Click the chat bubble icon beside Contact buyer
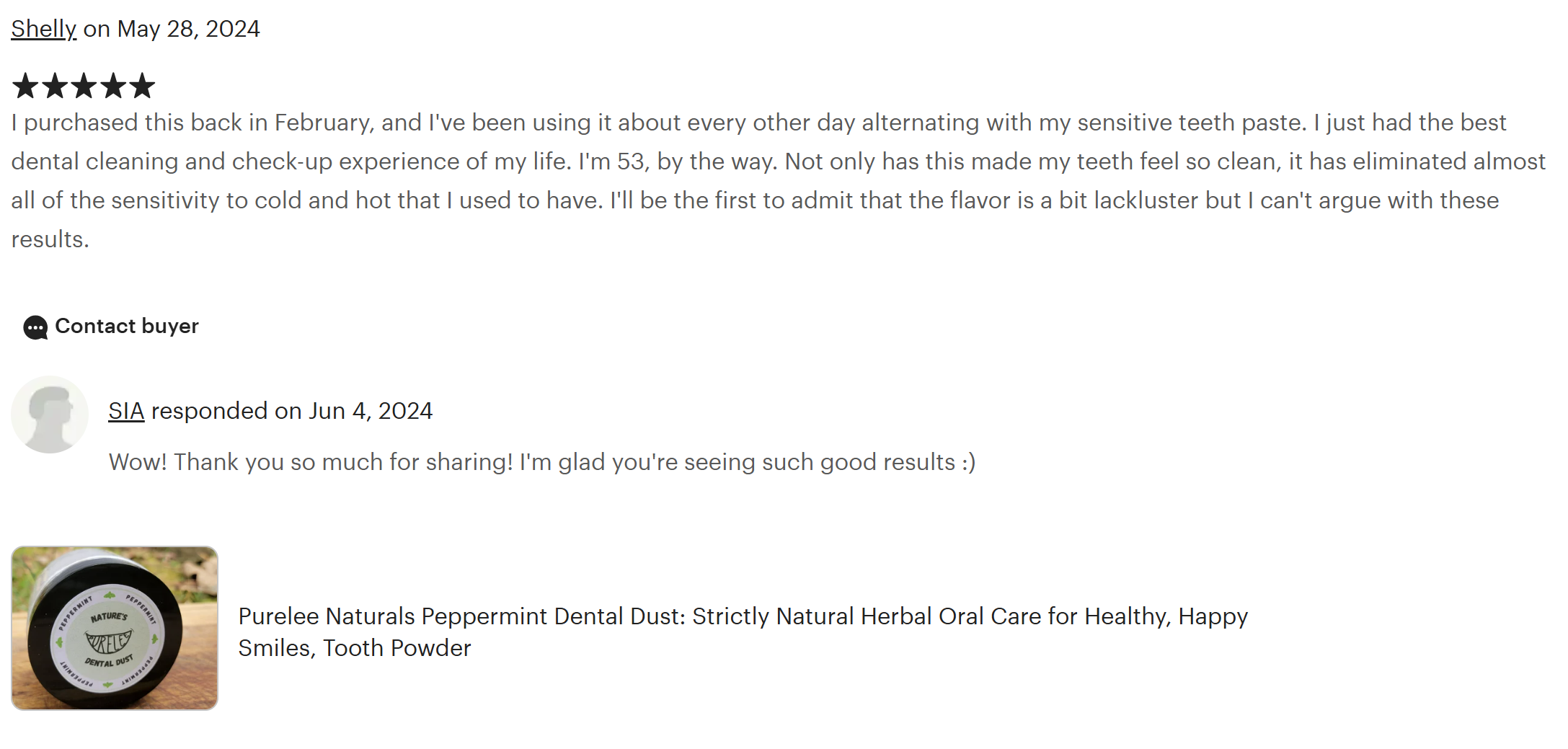 (x=35, y=327)
